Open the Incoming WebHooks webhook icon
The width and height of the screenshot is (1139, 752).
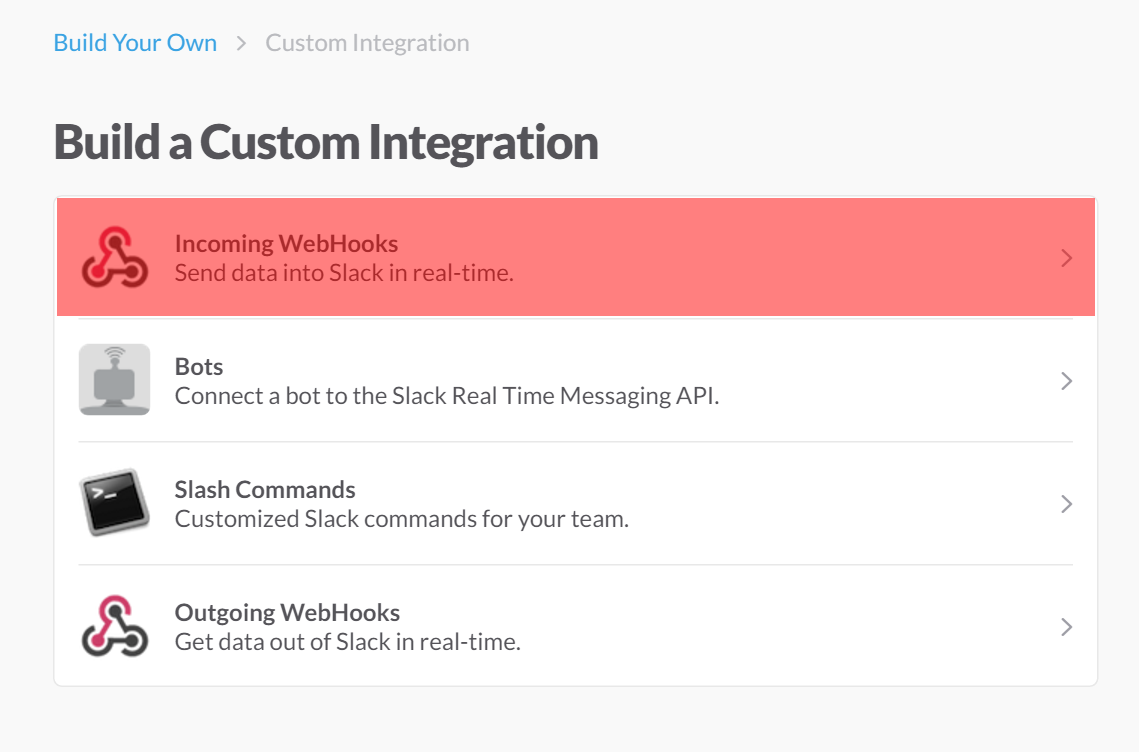(115, 257)
